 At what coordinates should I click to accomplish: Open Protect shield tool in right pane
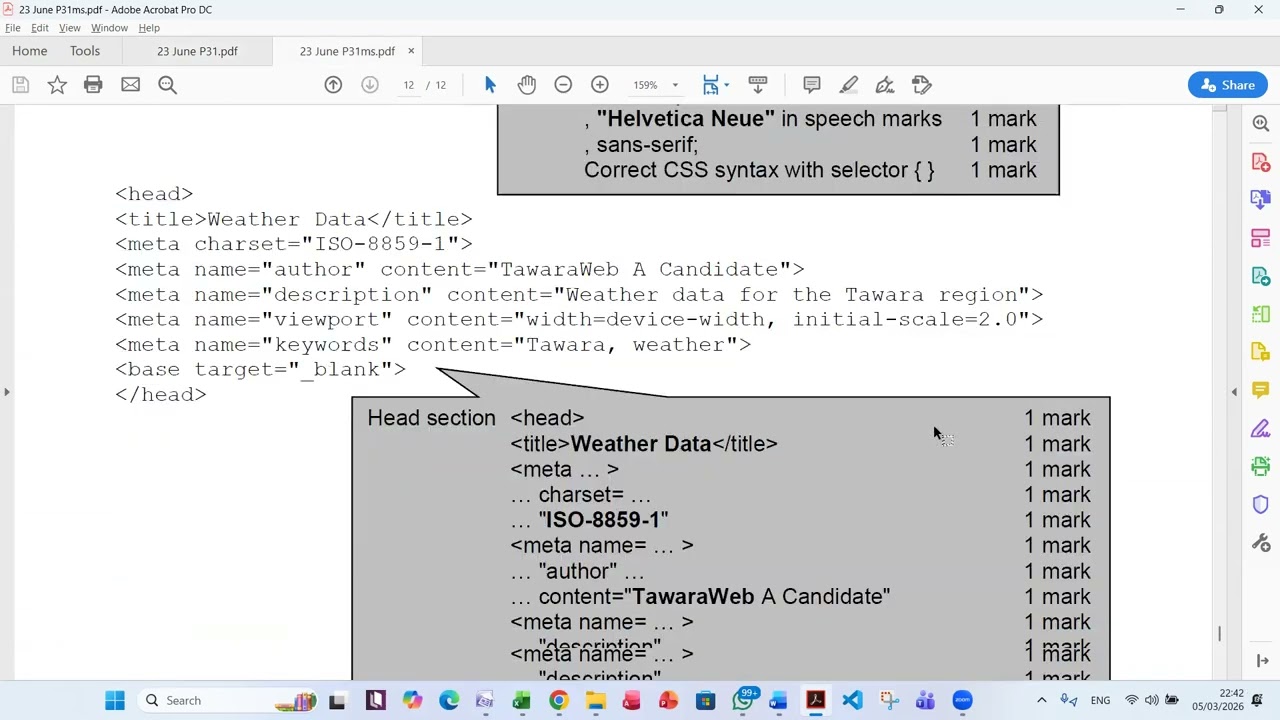click(x=1261, y=505)
